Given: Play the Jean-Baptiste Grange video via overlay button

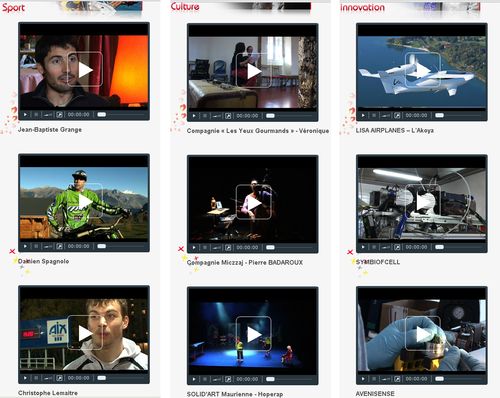Looking at the screenshot, I should [x=85, y=69].
